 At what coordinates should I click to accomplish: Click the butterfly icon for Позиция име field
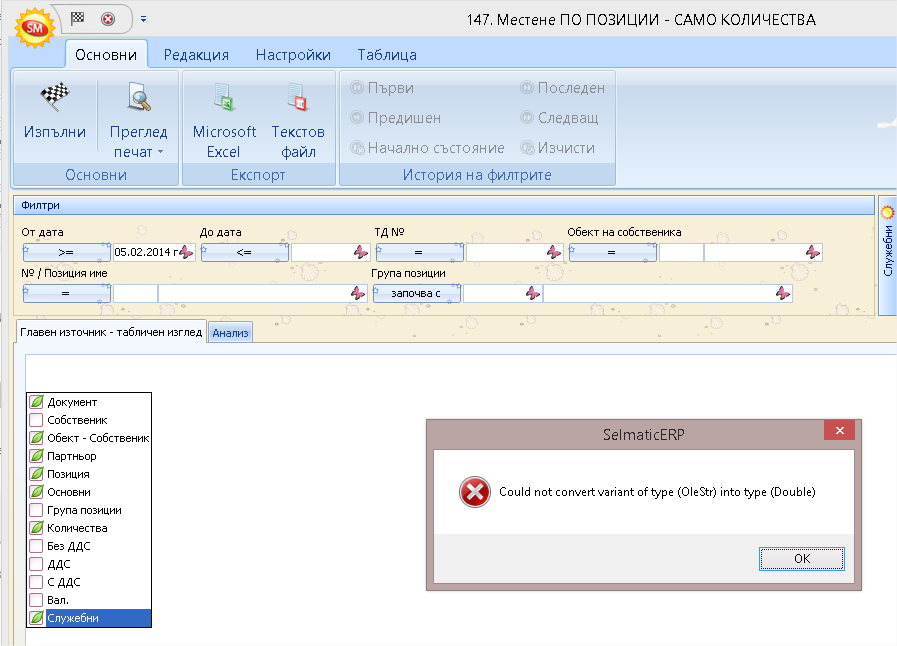tap(358, 294)
